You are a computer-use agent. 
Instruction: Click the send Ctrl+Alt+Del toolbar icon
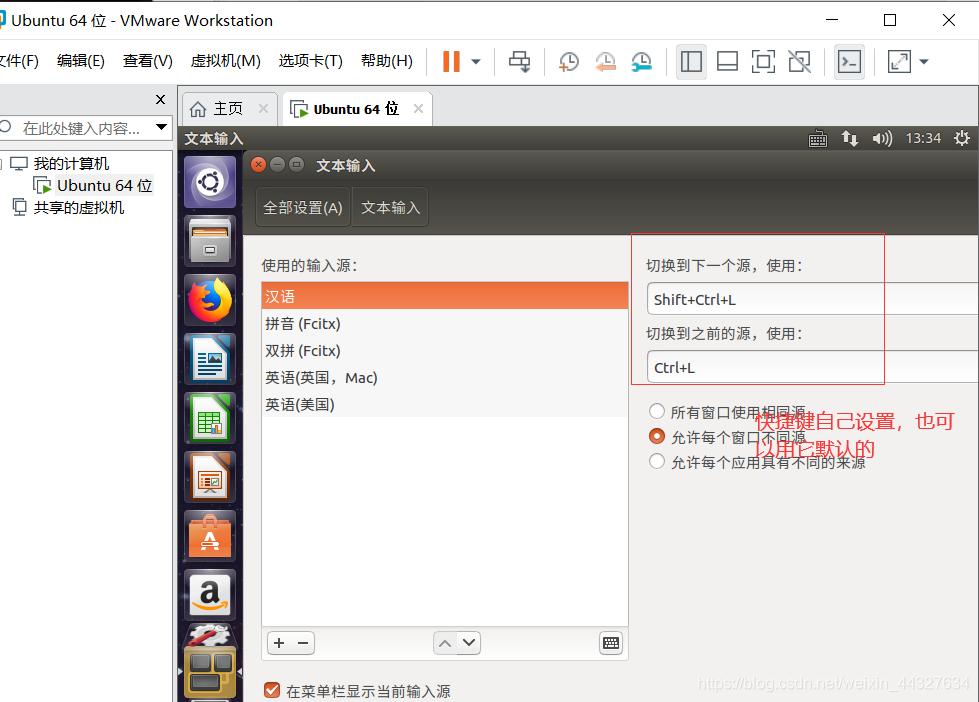(x=519, y=61)
